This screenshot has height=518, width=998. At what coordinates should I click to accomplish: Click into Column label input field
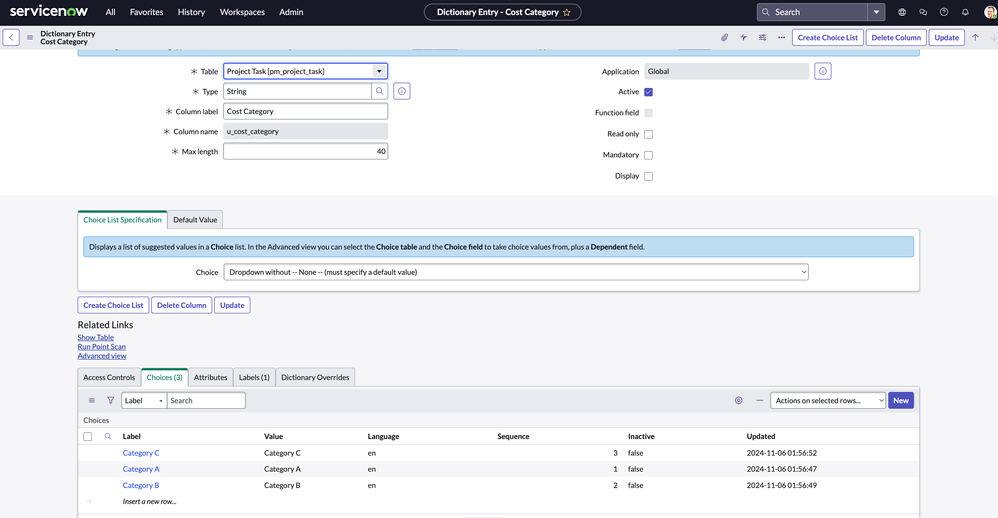pos(306,111)
